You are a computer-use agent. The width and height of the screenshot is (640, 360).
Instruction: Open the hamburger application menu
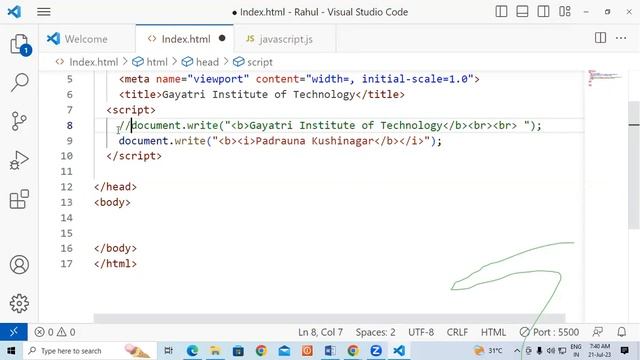pos(44,12)
